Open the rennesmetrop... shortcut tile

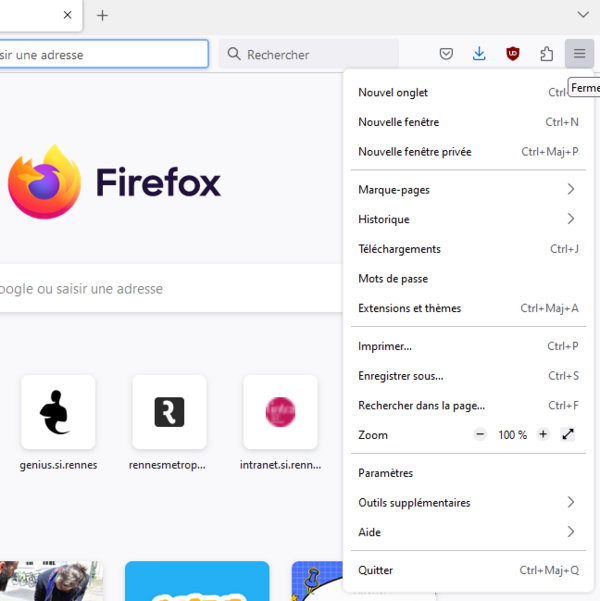coord(169,423)
